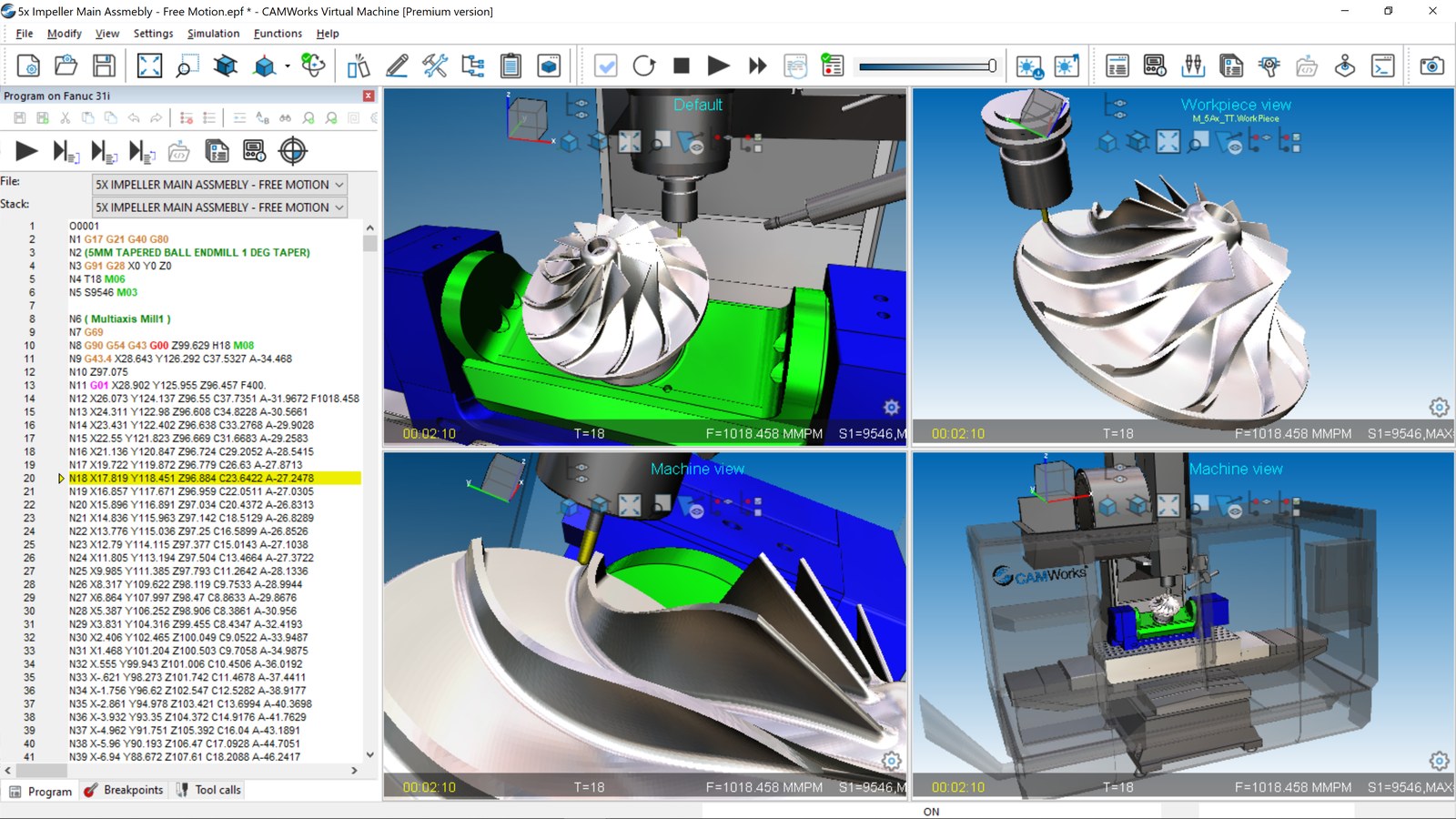Image resolution: width=1456 pixels, height=819 pixels.
Task: Open the Simulation menu
Action: tap(214, 34)
